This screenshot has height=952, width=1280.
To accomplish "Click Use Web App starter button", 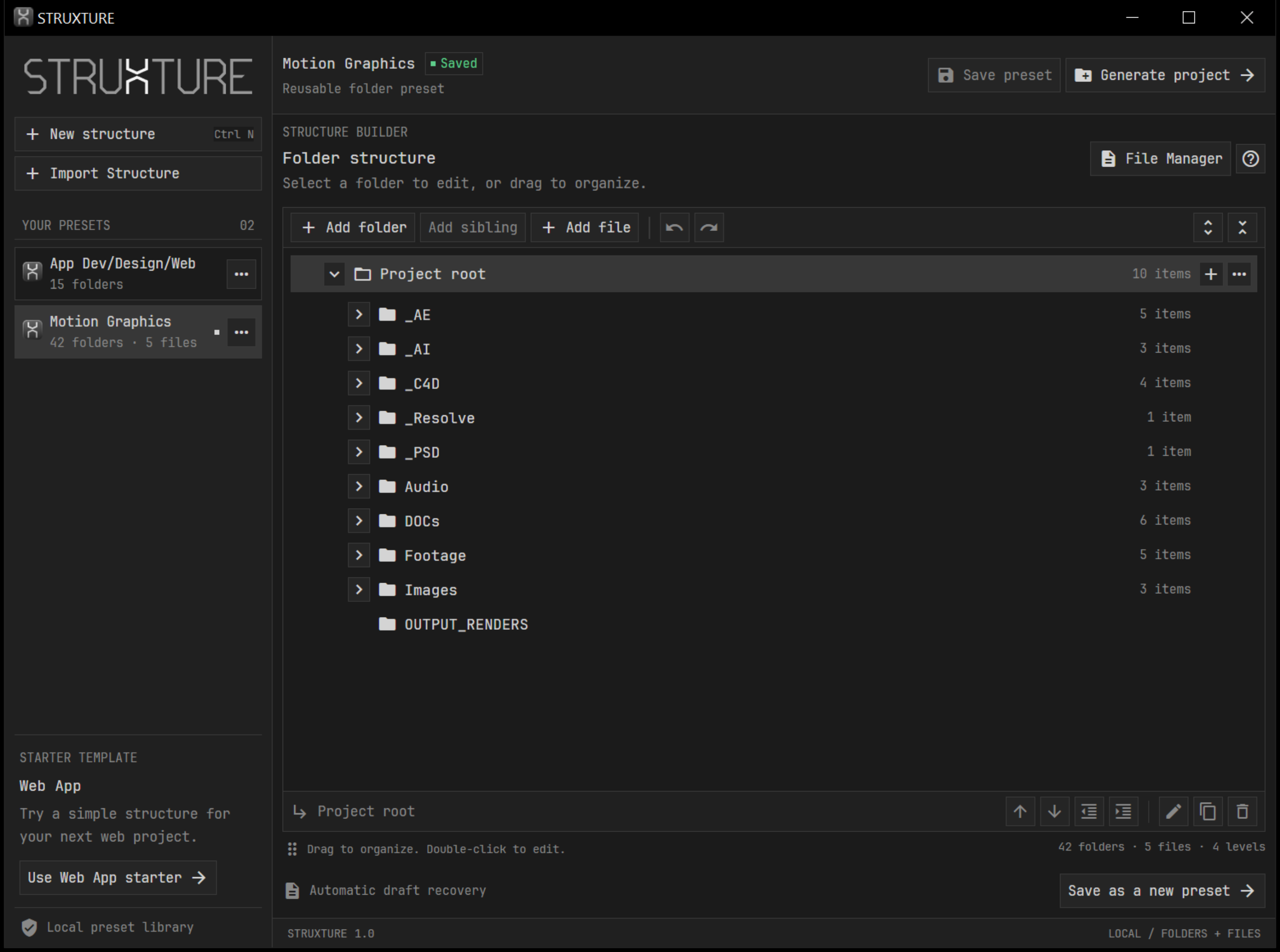I will click(x=118, y=878).
